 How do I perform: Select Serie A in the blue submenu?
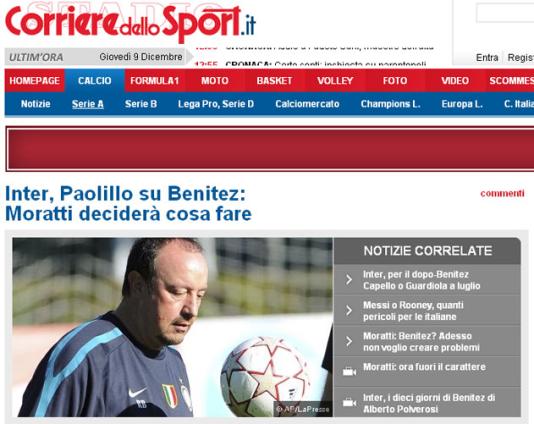88,104
